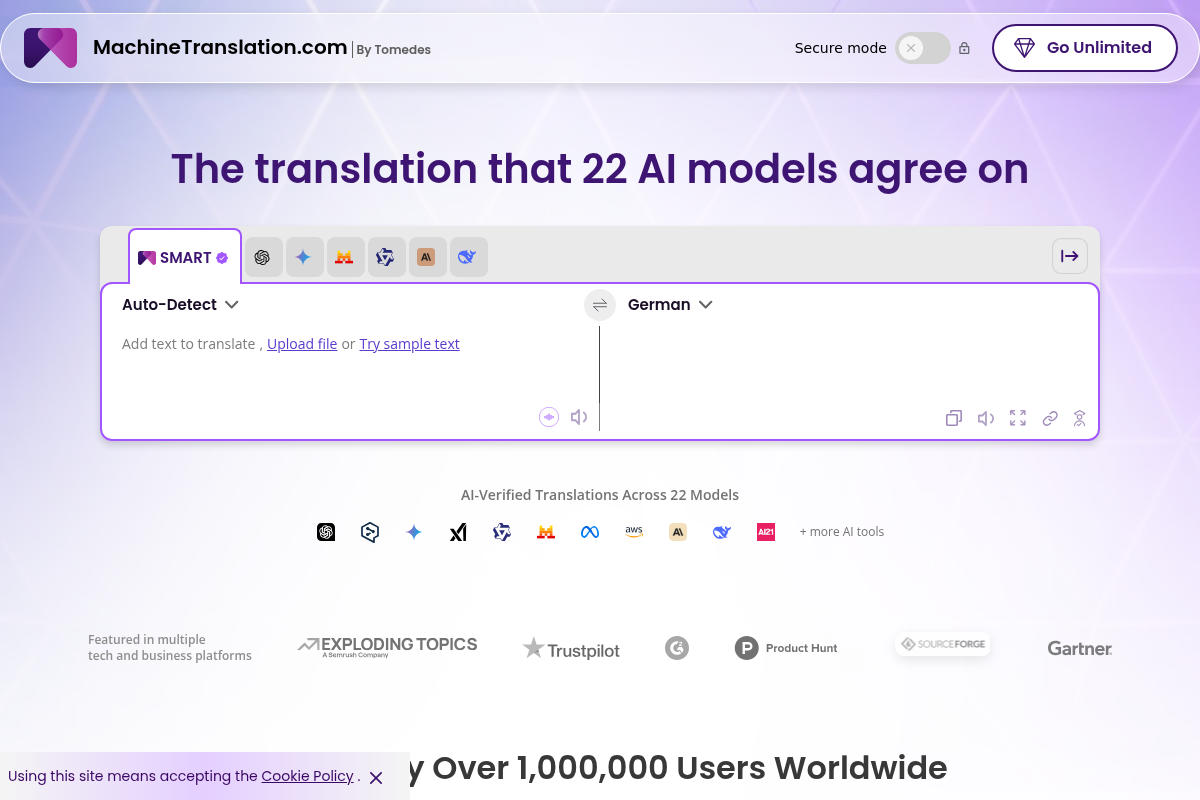Click the G2 logo

point(677,648)
